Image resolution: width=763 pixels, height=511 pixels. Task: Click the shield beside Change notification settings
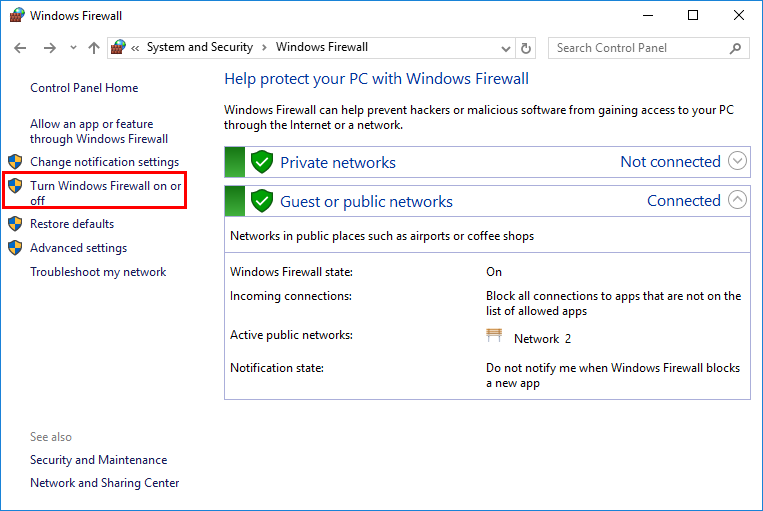click(x=15, y=162)
